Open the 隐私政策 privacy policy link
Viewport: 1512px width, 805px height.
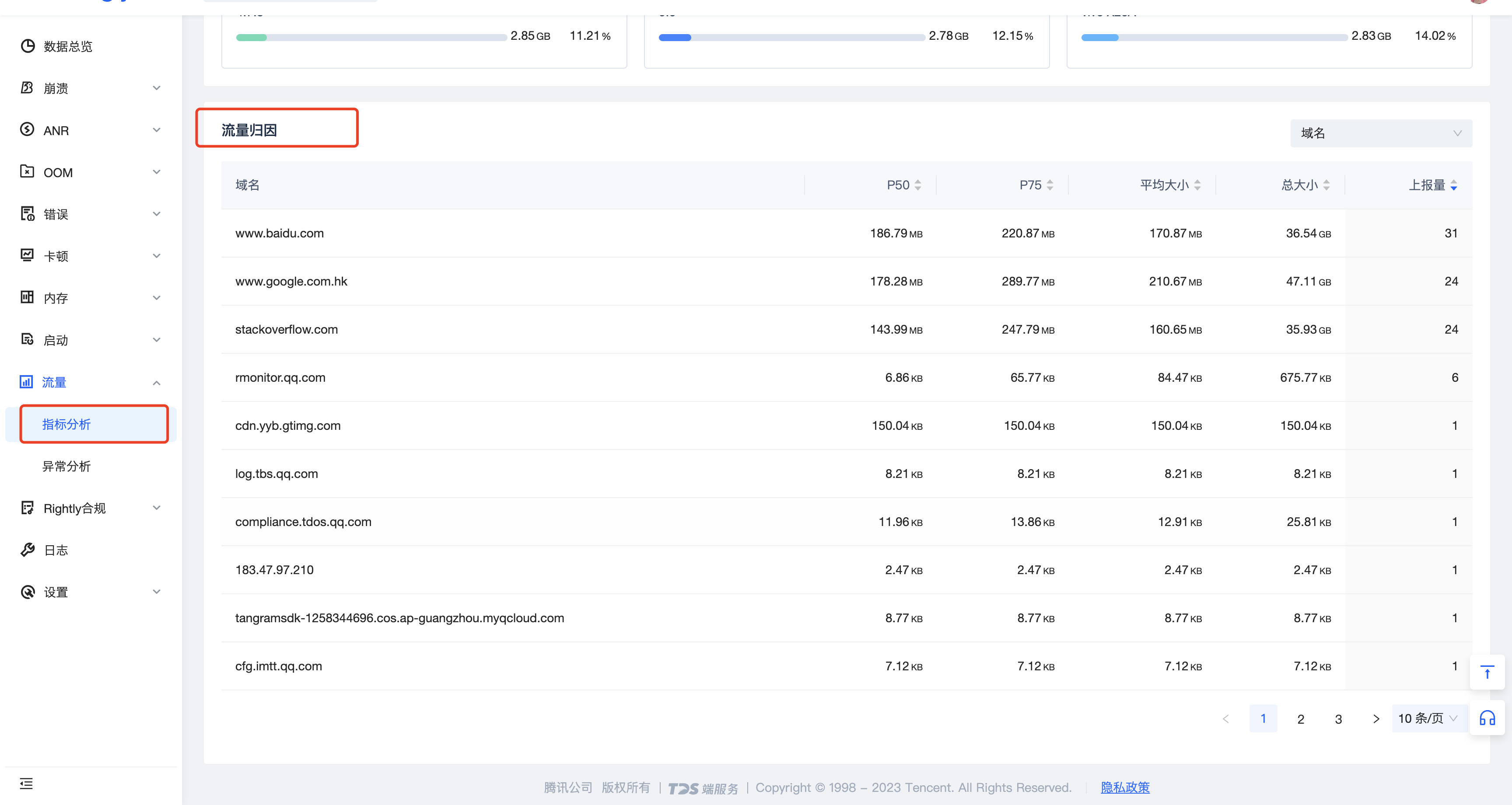[x=1125, y=788]
